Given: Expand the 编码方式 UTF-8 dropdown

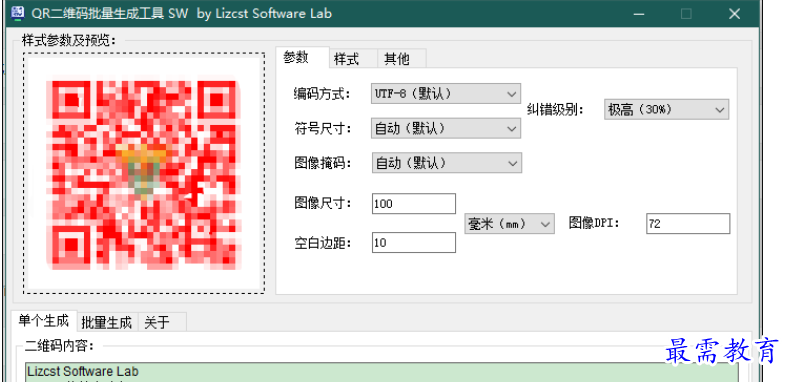Looking at the screenshot, I should click(x=446, y=93).
